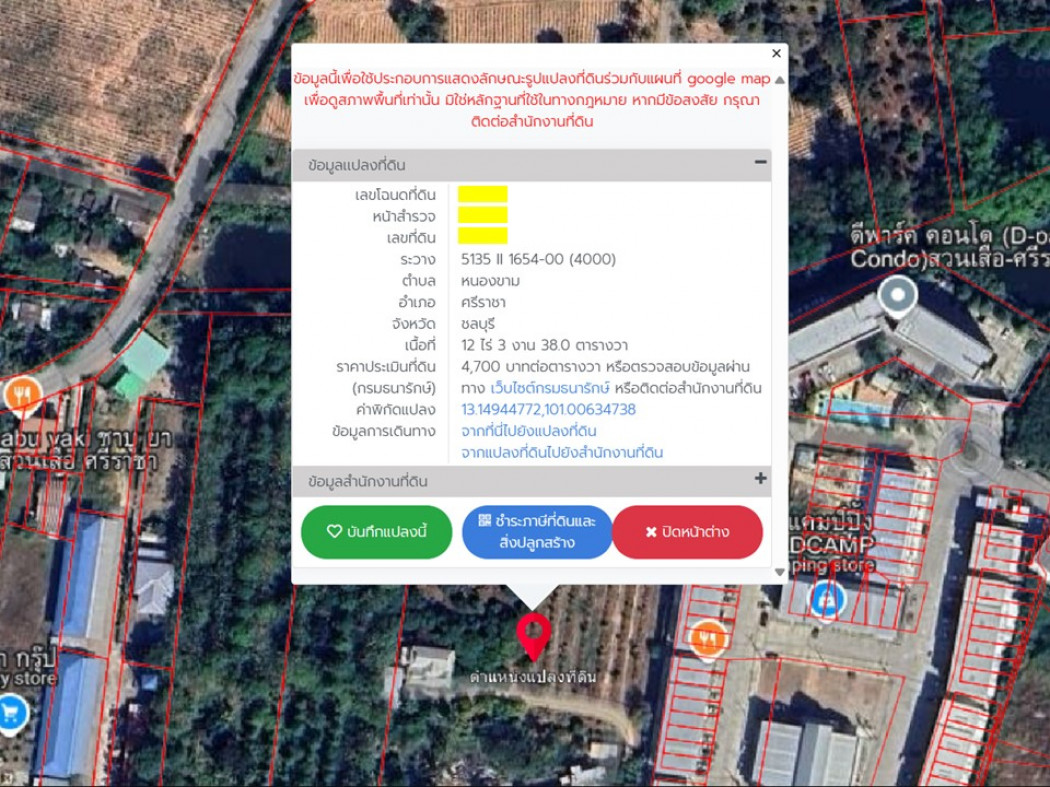The image size is (1050, 787).
Task: Click the red land parcel location pin
Action: (x=533, y=635)
